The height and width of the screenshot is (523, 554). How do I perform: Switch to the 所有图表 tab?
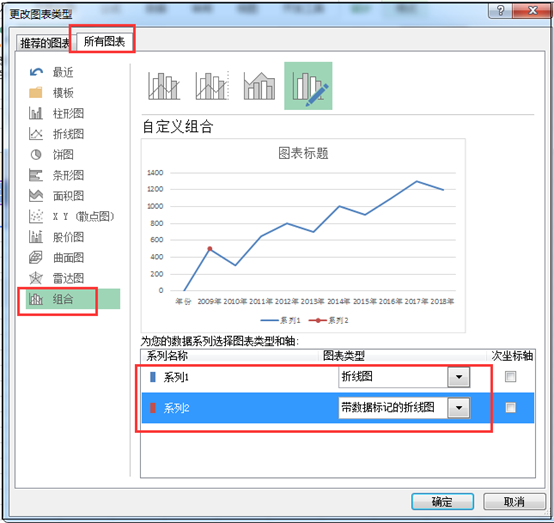click(x=104, y=42)
